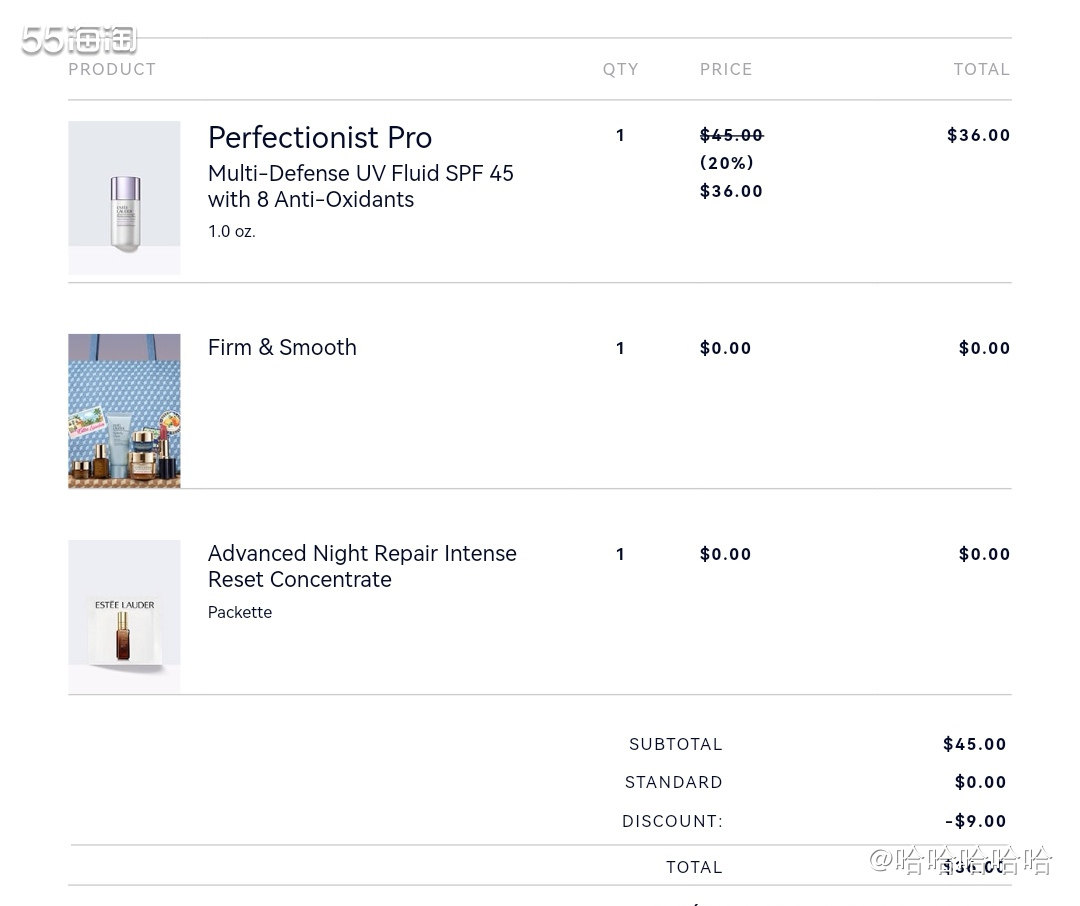Image resolution: width=1080 pixels, height=906 pixels.
Task: Select the $45.00 subtotal amount
Action: [975, 745]
